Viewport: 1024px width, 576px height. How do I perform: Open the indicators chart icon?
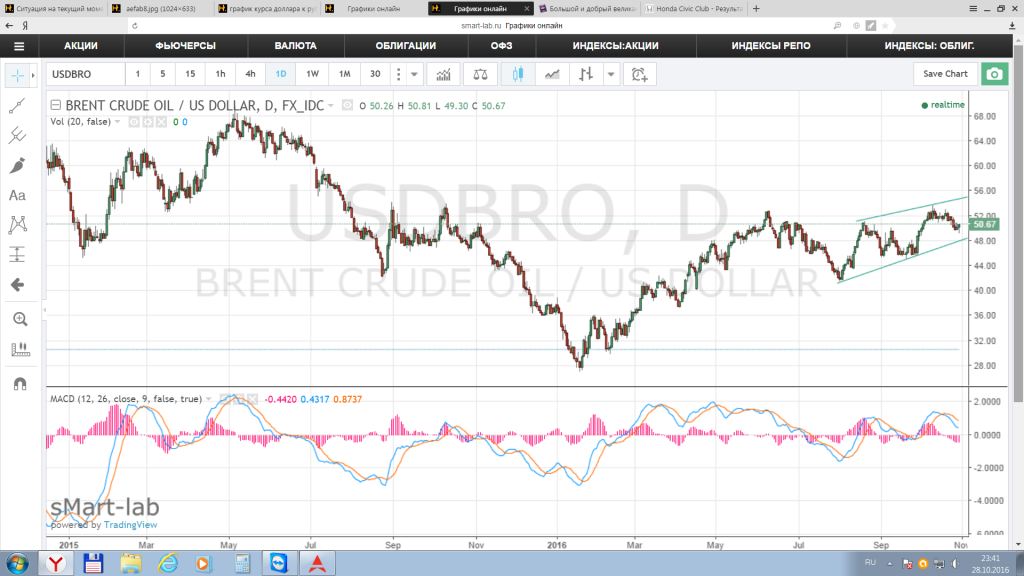click(x=444, y=74)
